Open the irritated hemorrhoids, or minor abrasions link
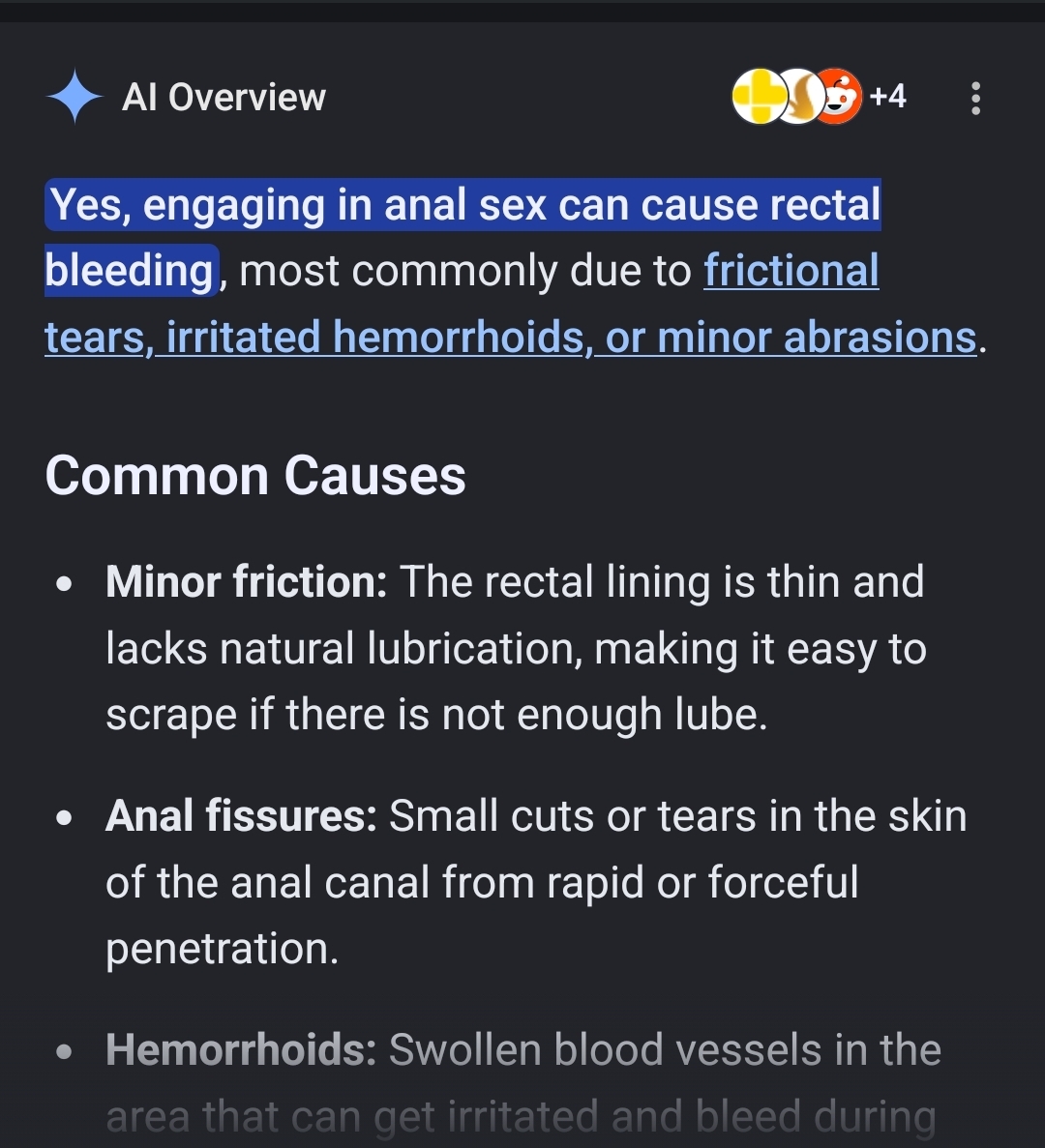The width and height of the screenshot is (1045, 1148). pyautogui.click(x=571, y=337)
